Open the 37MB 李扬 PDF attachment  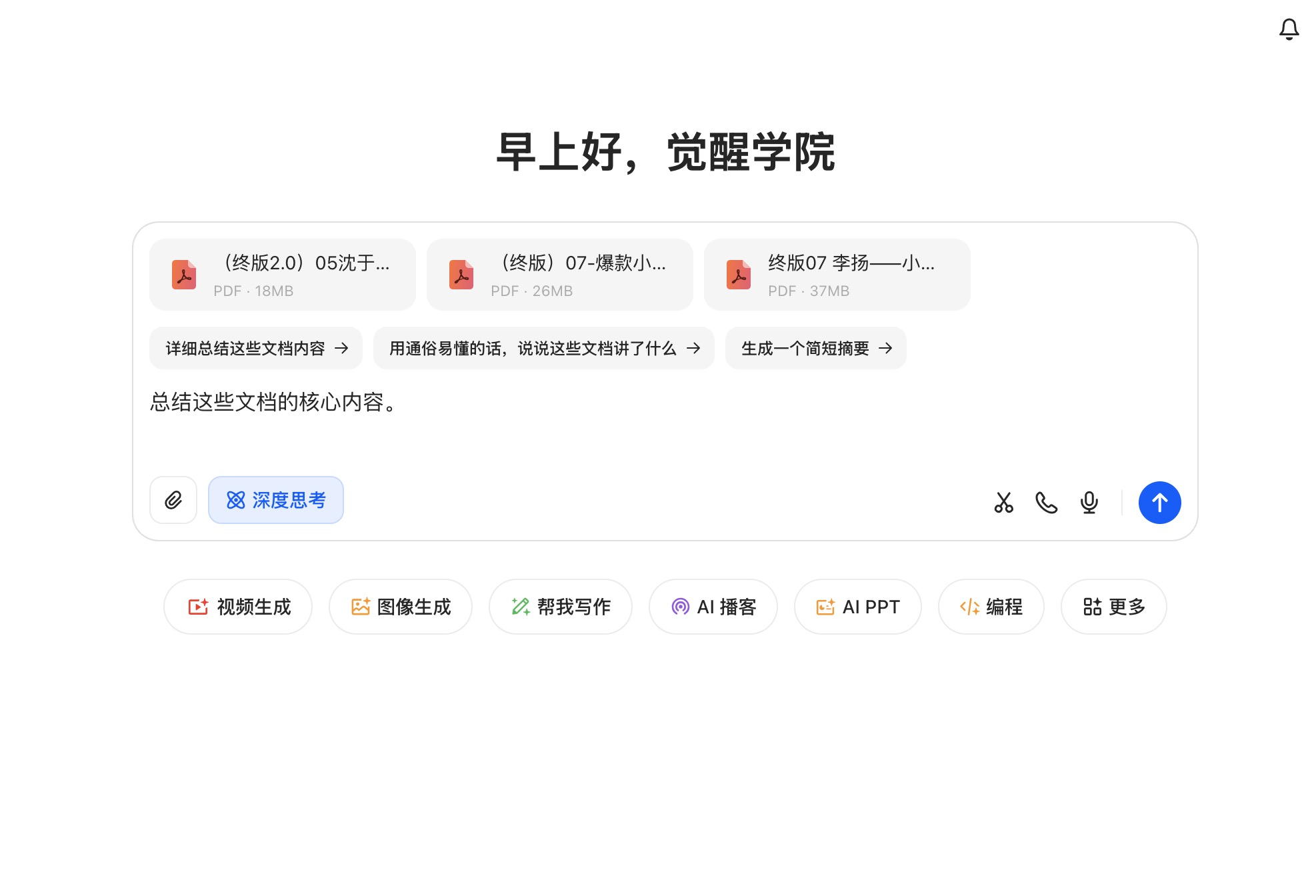(x=837, y=274)
